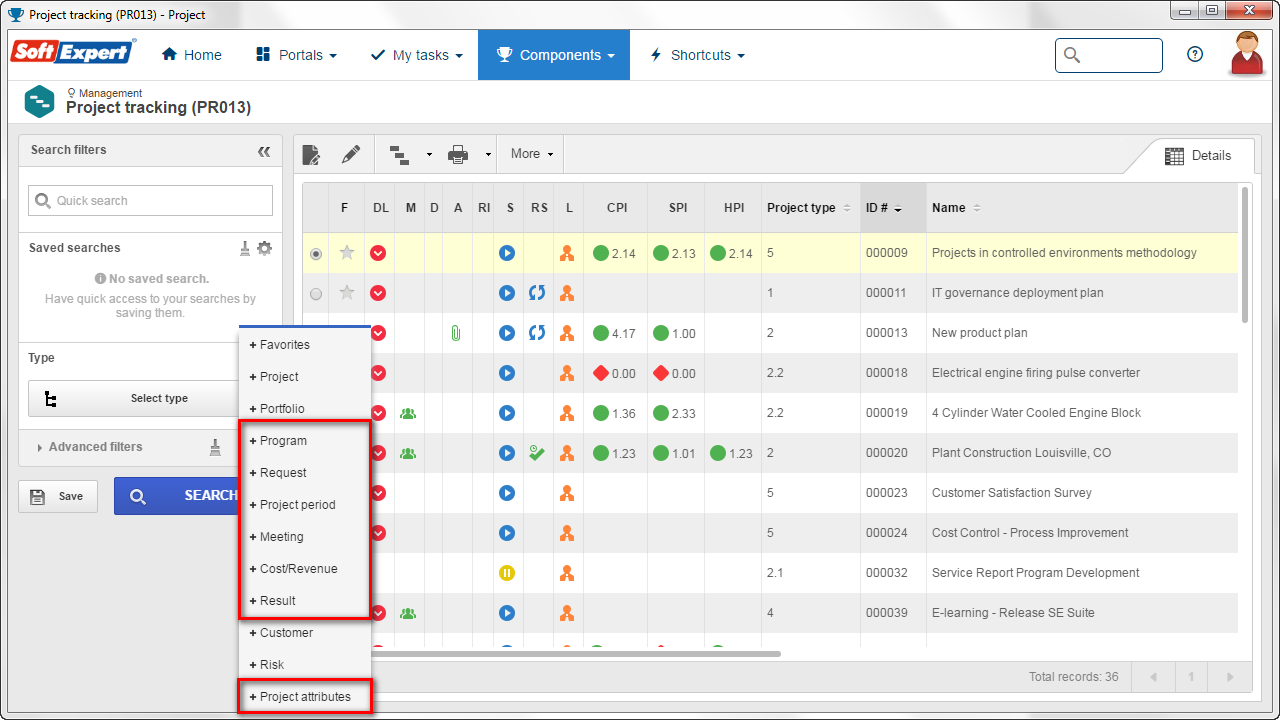Click the pencil edit icon in toolbar

click(x=350, y=154)
